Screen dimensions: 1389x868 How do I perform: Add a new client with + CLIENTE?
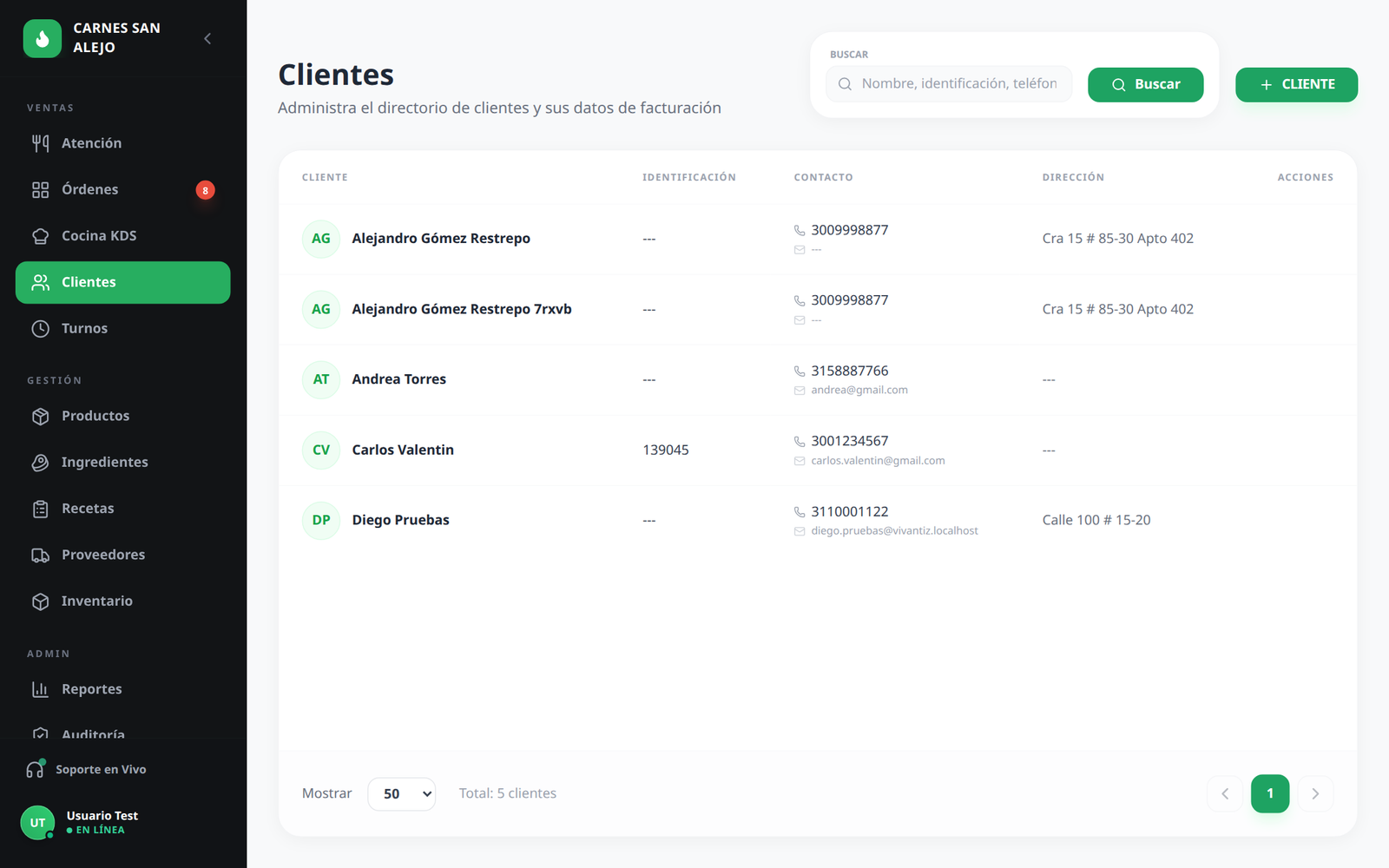[1296, 84]
